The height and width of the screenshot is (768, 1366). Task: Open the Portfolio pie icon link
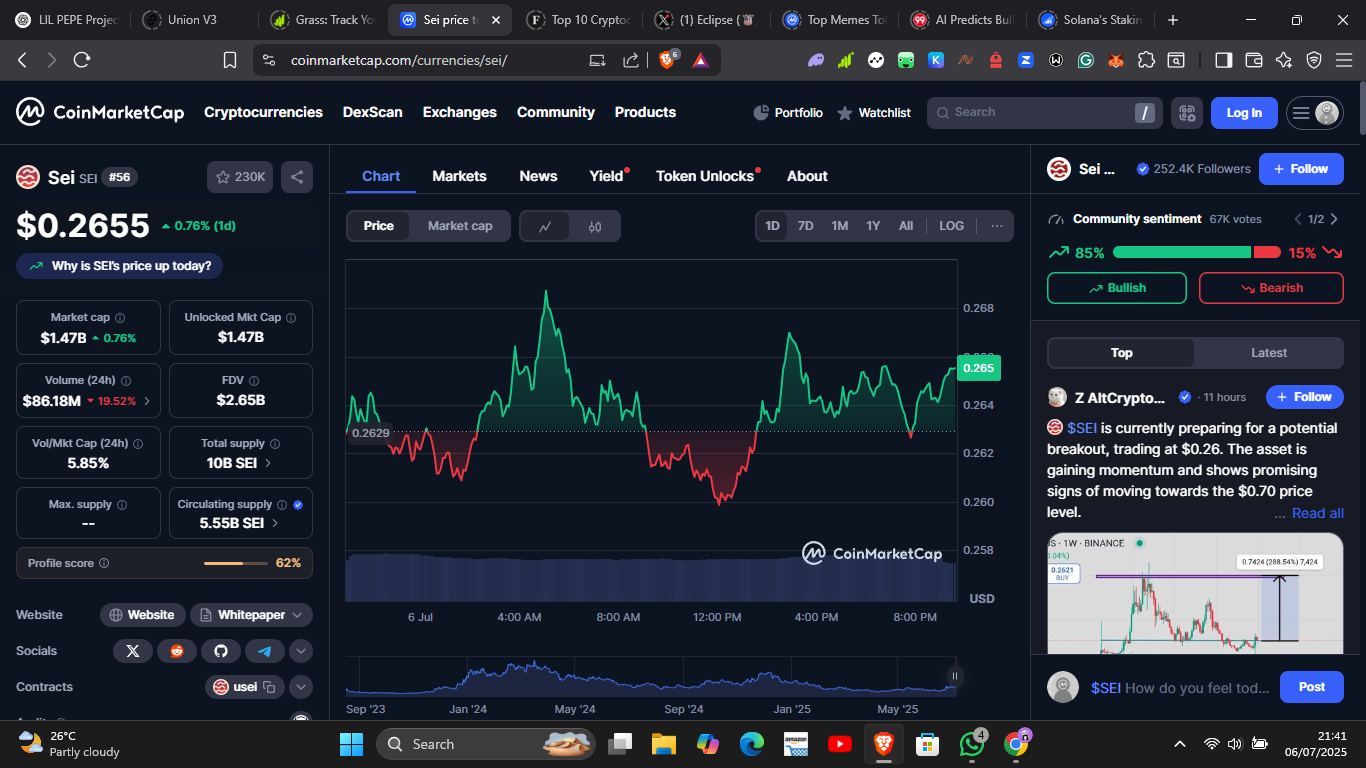[x=788, y=113]
